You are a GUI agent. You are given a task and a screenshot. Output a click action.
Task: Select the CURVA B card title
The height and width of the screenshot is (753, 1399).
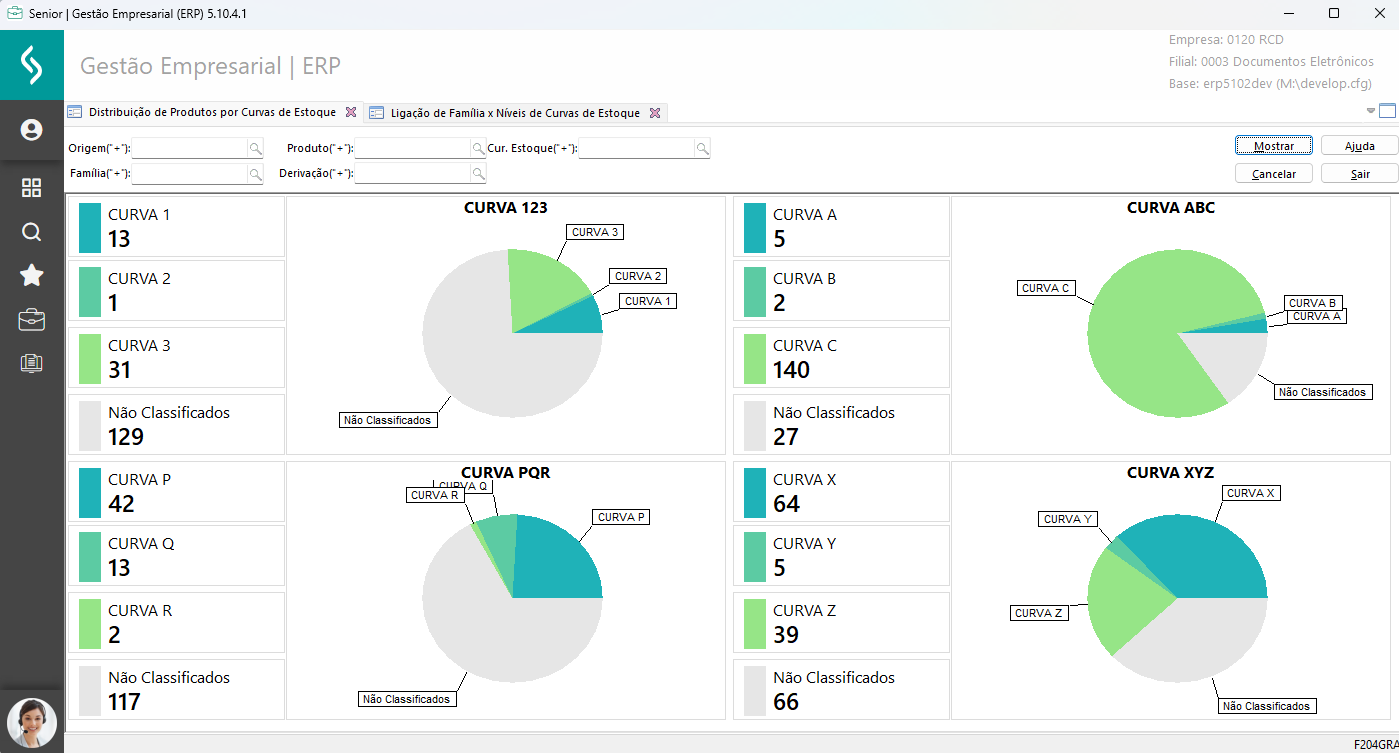(x=804, y=279)
